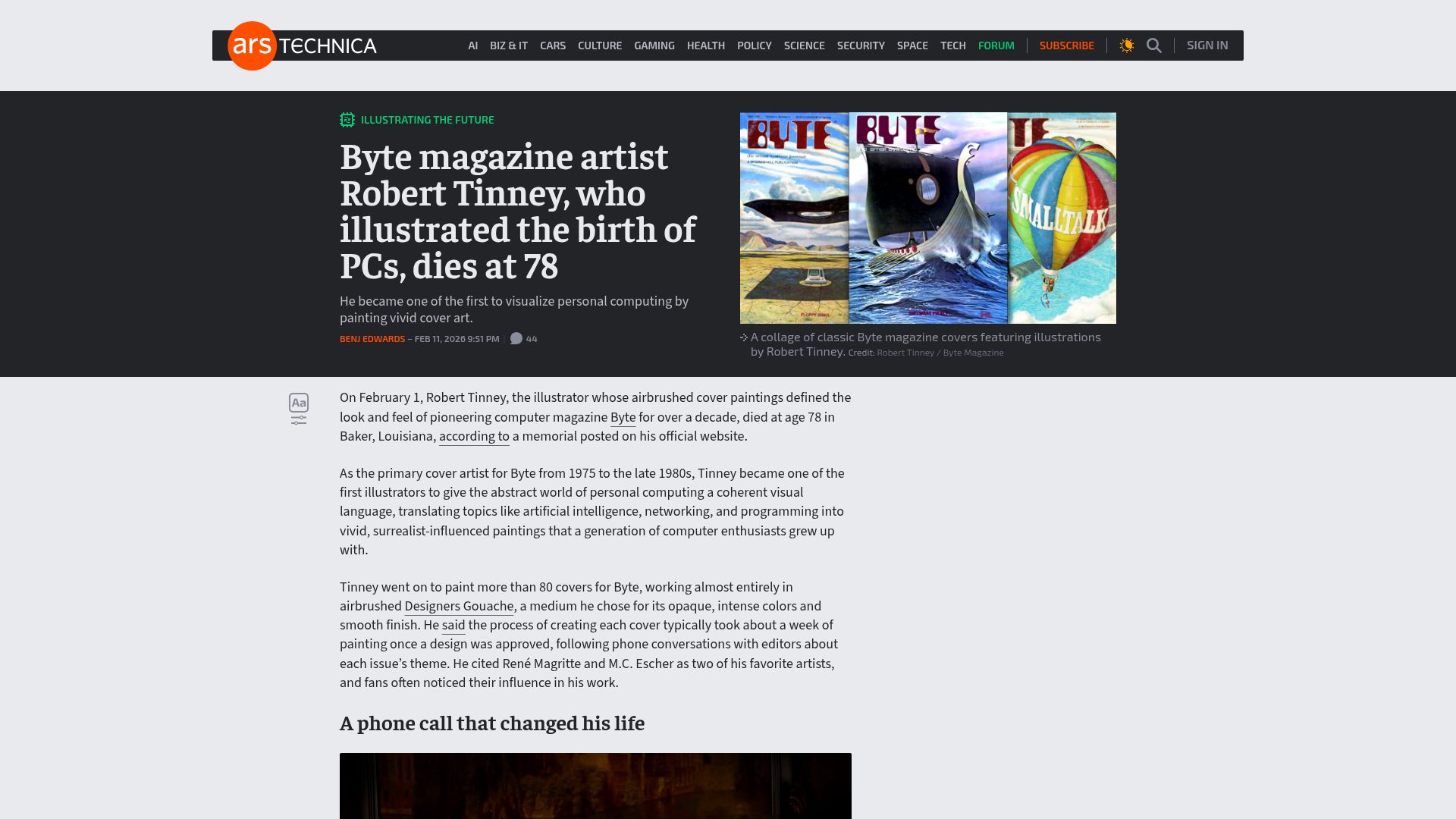Enlarge the Byte covers collage image
The width and height of the screenshot is (1456, 819).
coord(928,218)
